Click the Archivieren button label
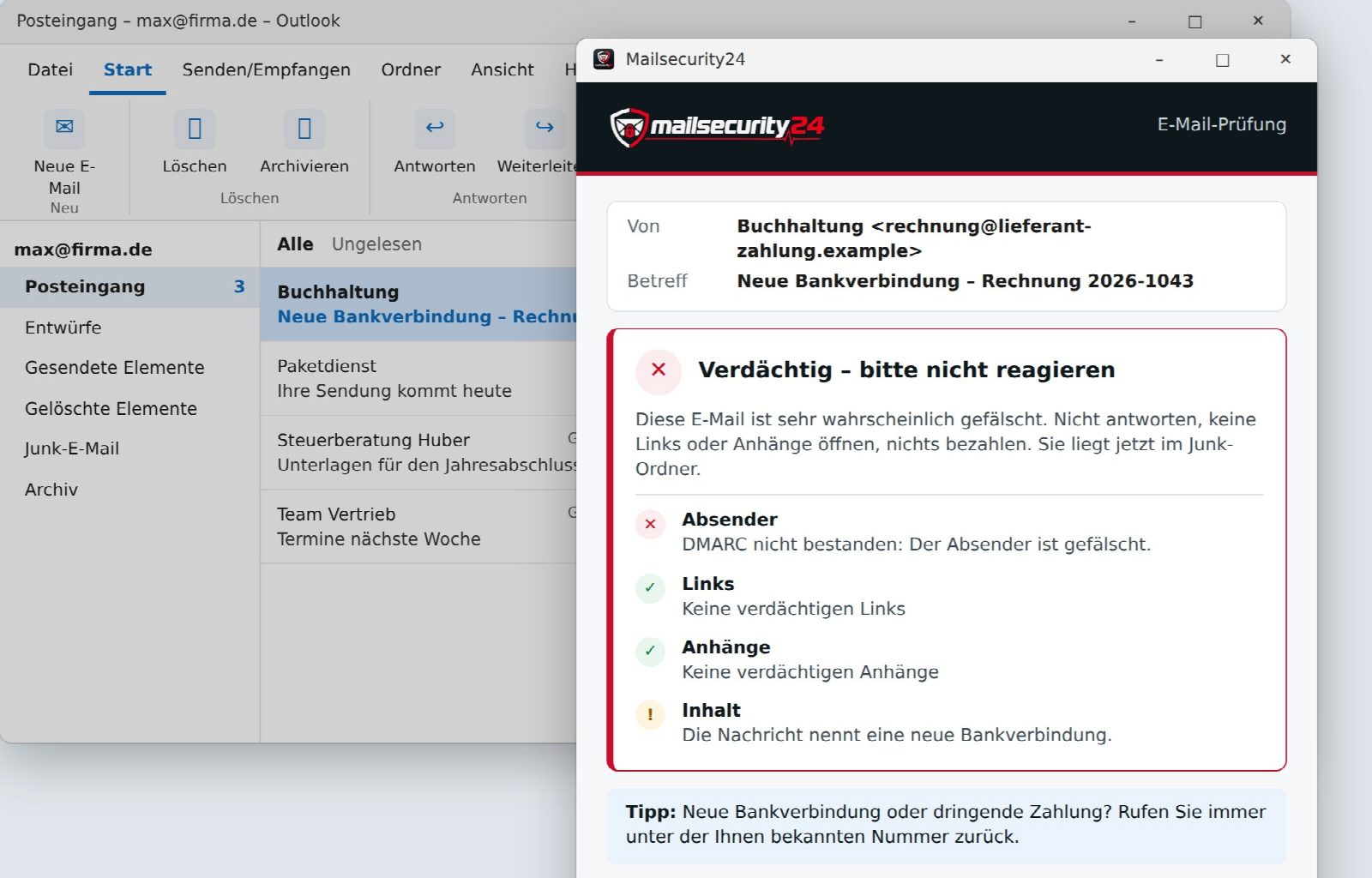Viewport: 1372px width, 878px height. (304, 166)
